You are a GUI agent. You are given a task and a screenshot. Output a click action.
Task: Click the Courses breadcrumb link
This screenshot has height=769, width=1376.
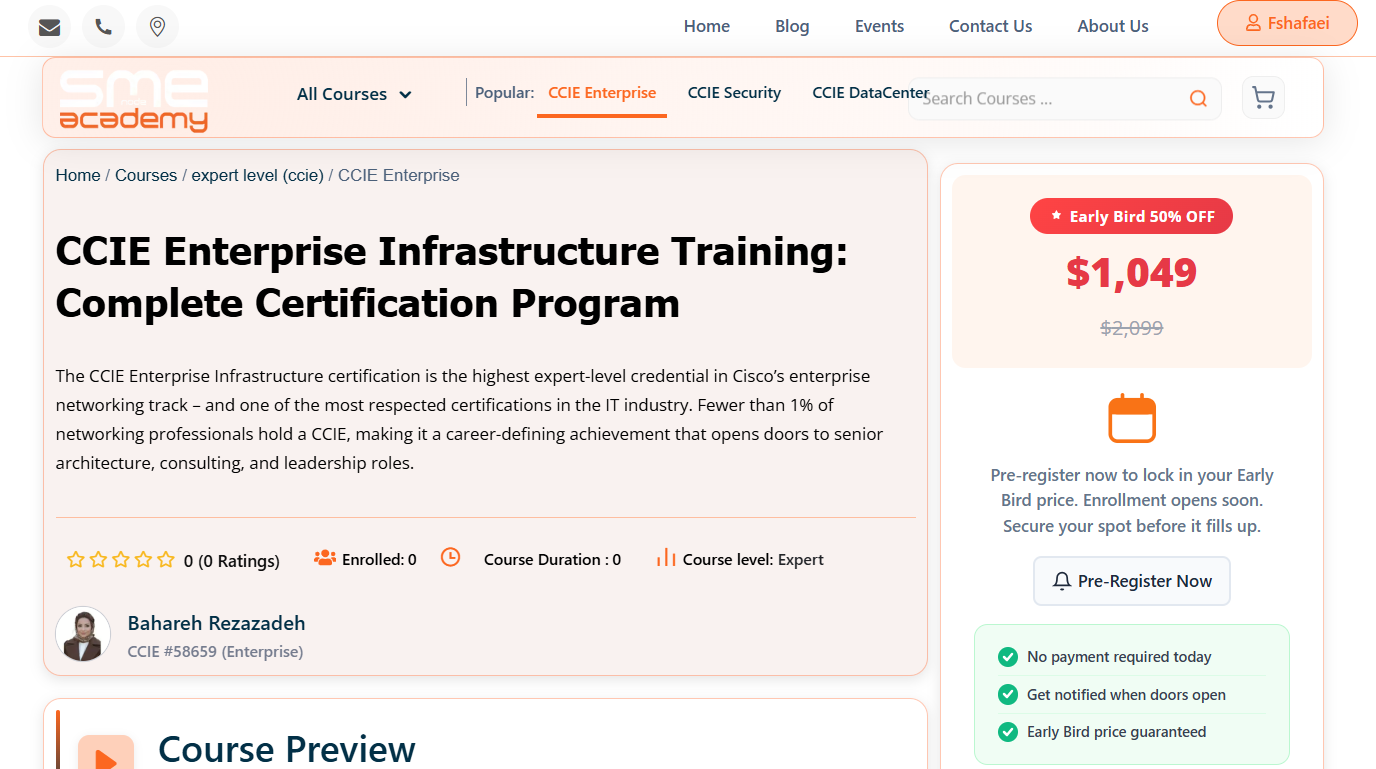(146, 175)
